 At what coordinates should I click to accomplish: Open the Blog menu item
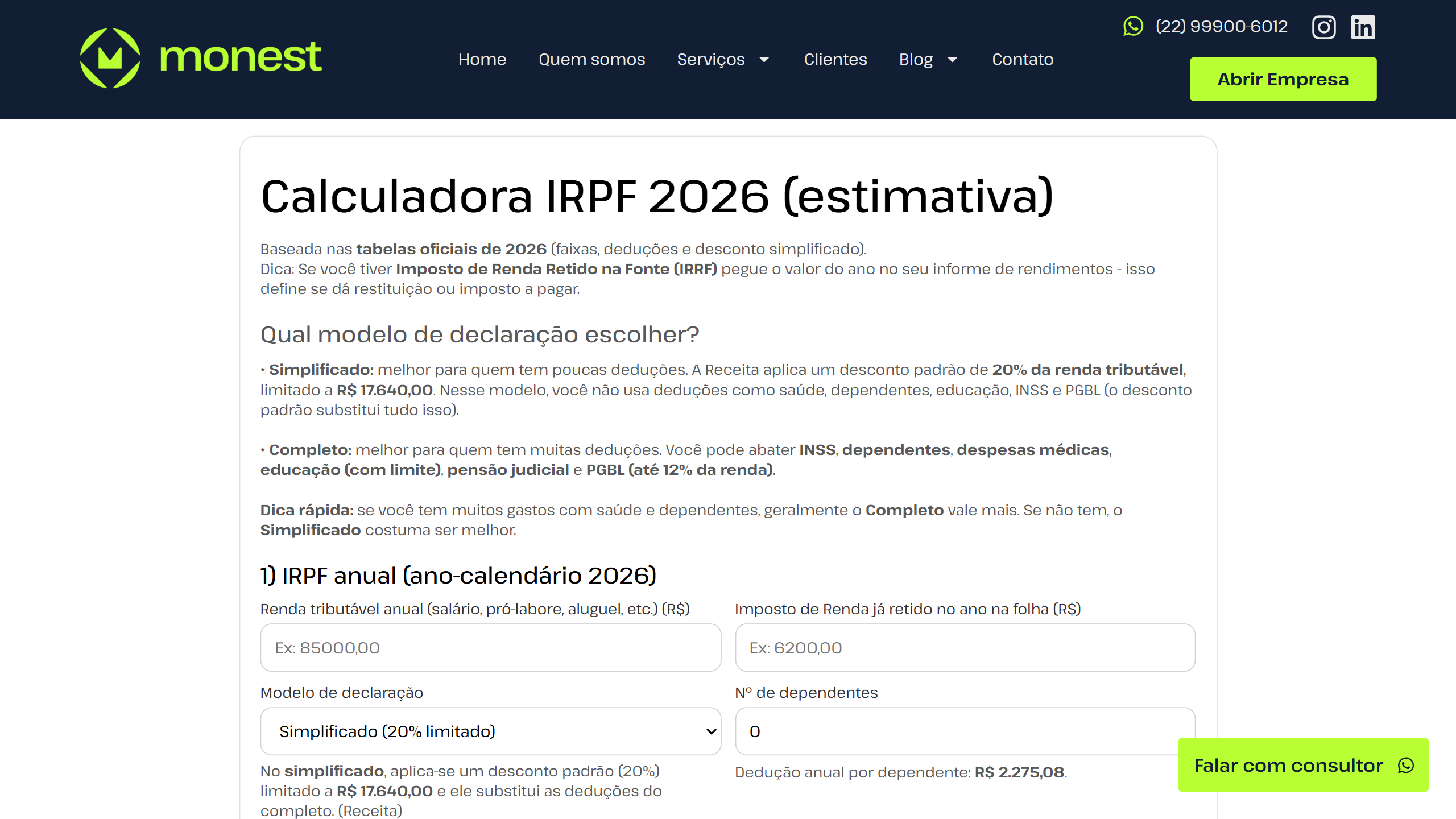point(916,59)
